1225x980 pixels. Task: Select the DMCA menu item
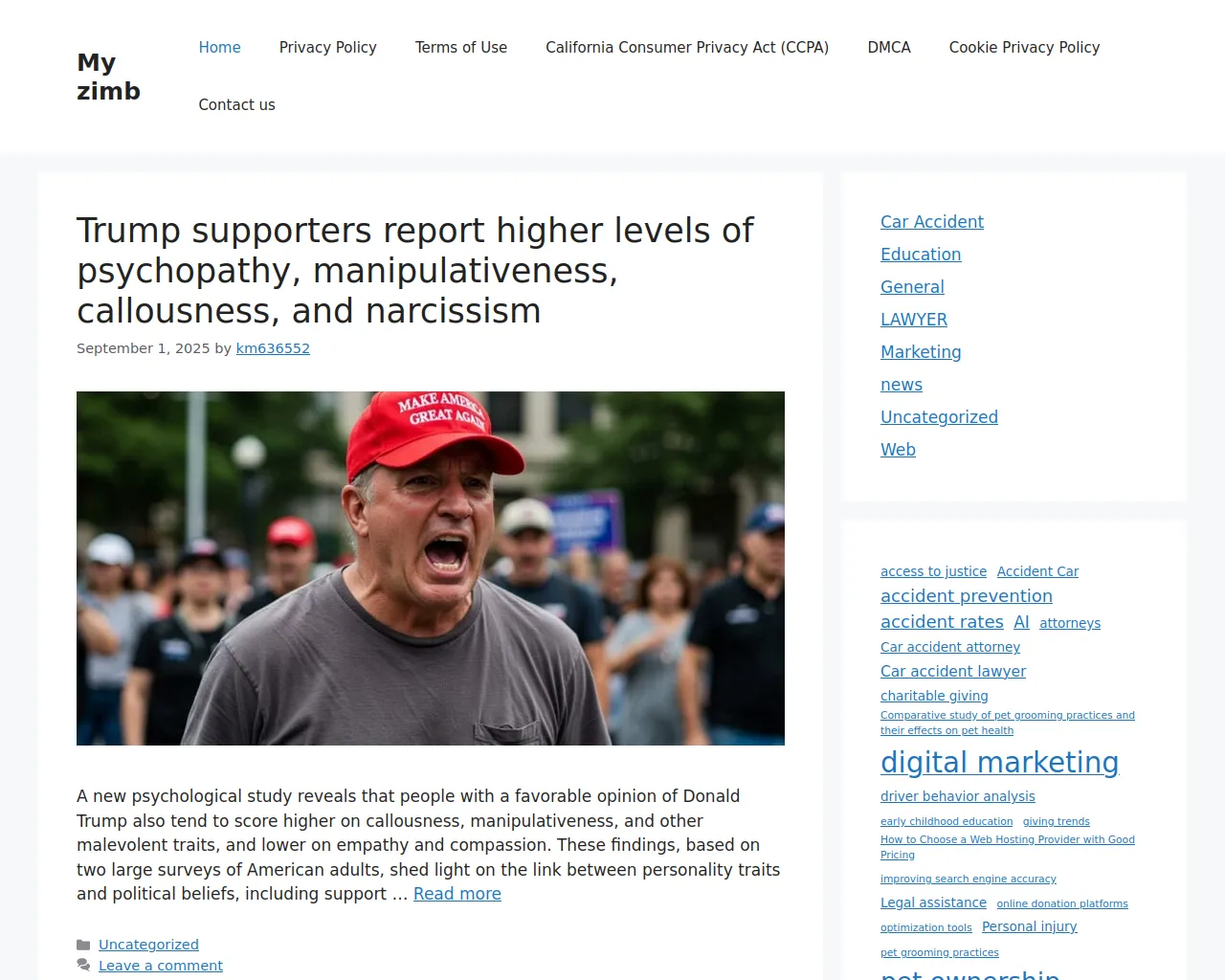(889, 48)
